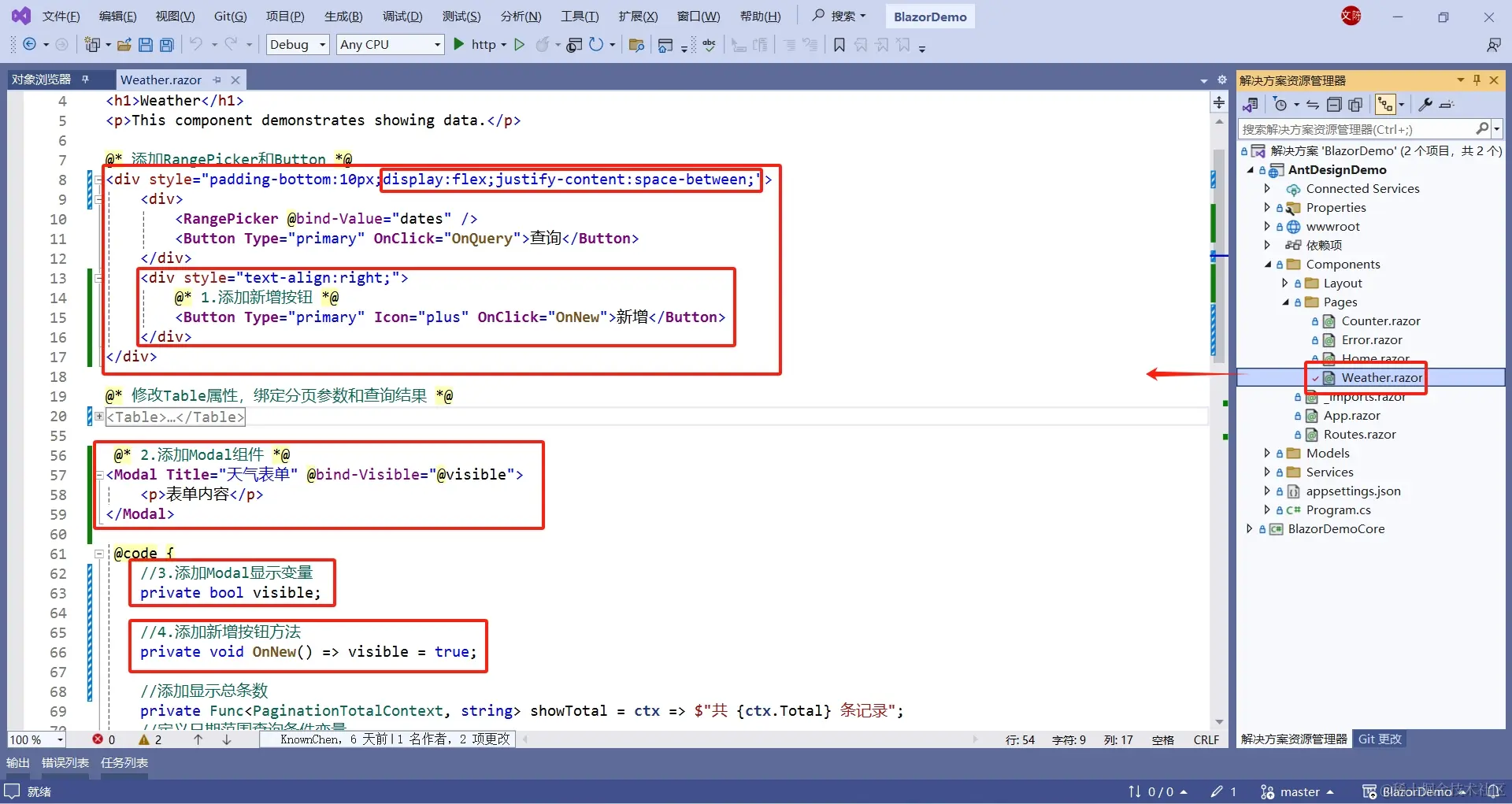Viewport: 1512px width, 804px height.
Task: Click the browser link refresh icon
Action: pyautogui.click(x=596, y=45)
